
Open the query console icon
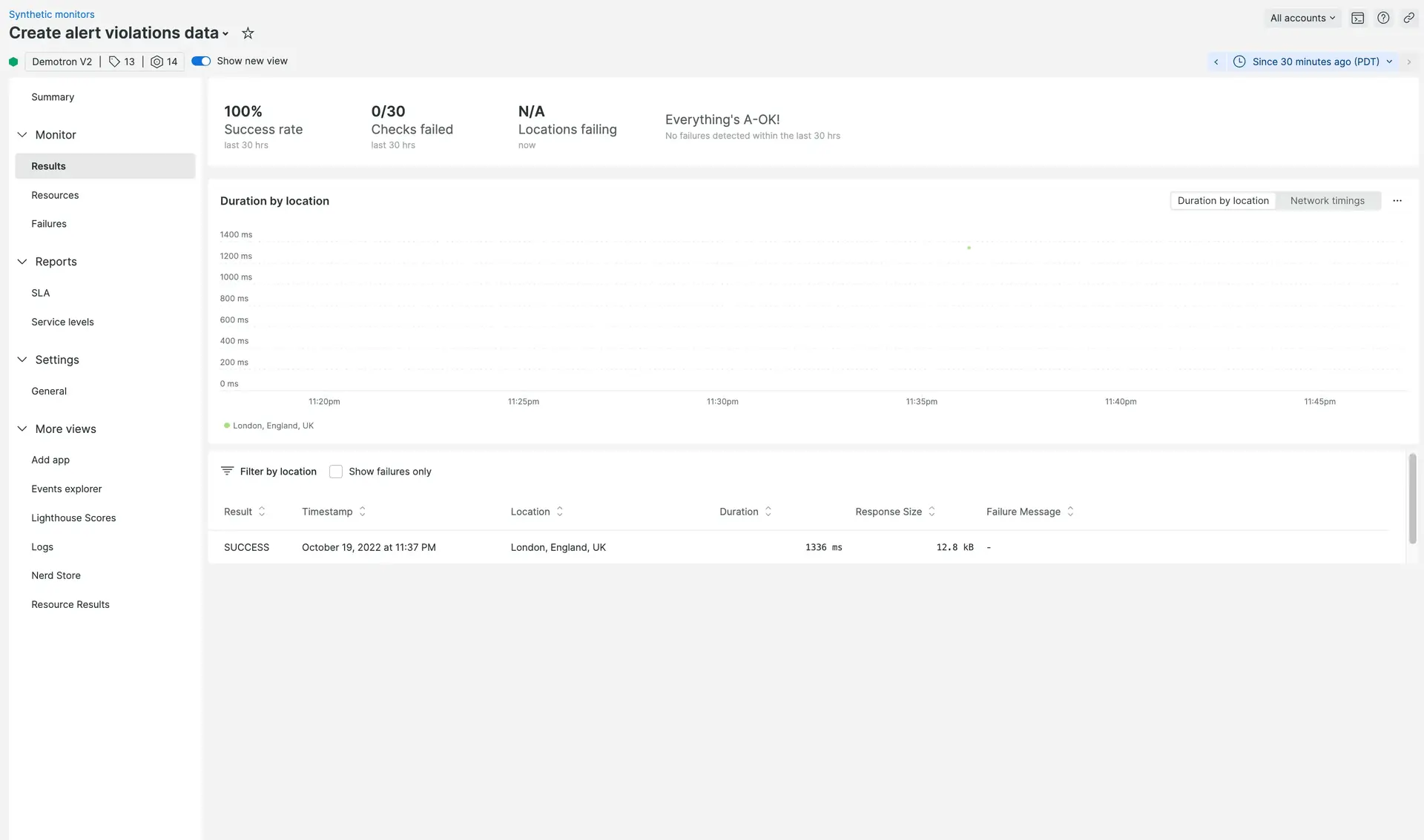coord(1357,19)
